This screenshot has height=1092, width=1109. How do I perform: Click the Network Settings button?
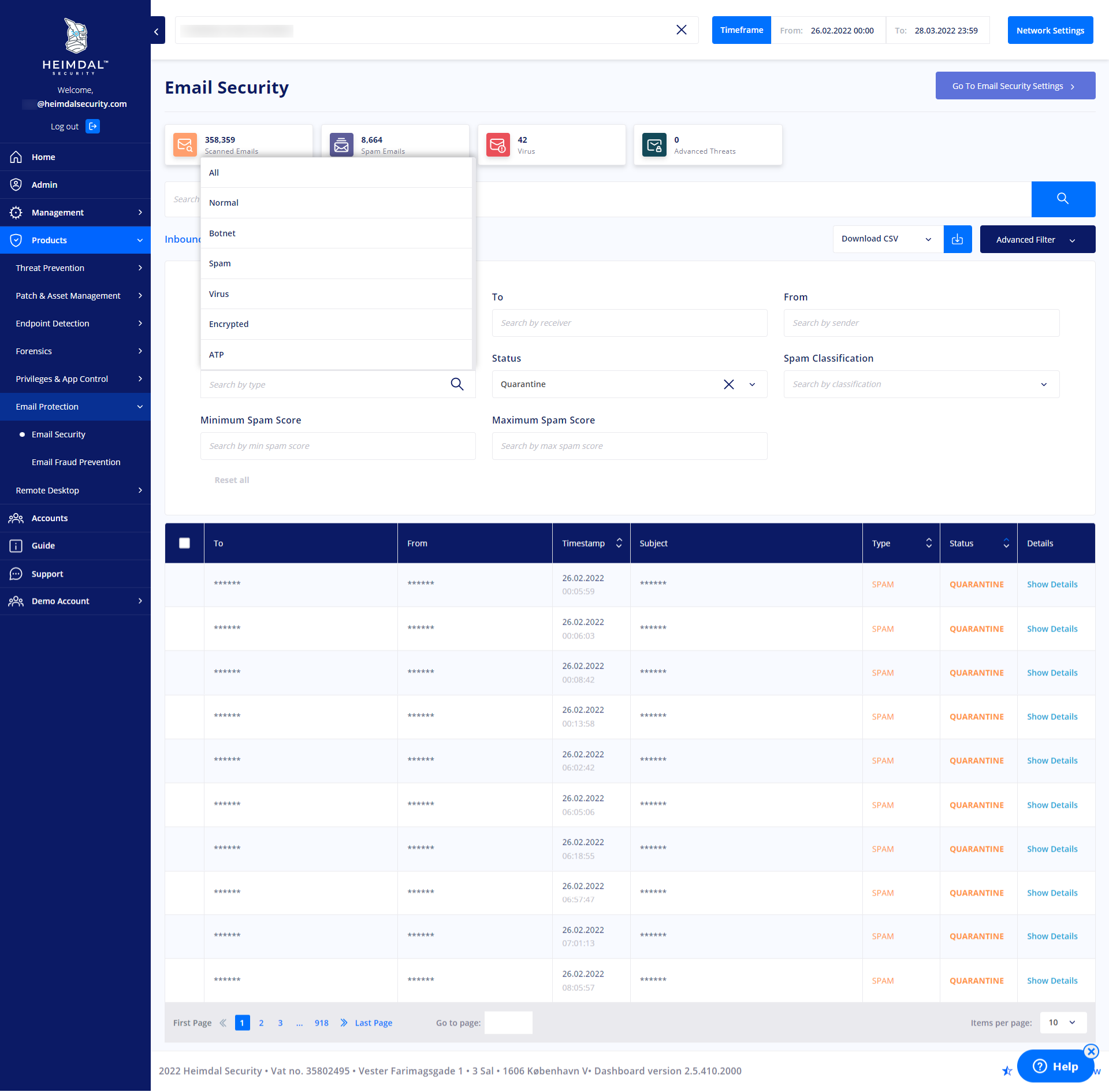(x=1050, y=29)
